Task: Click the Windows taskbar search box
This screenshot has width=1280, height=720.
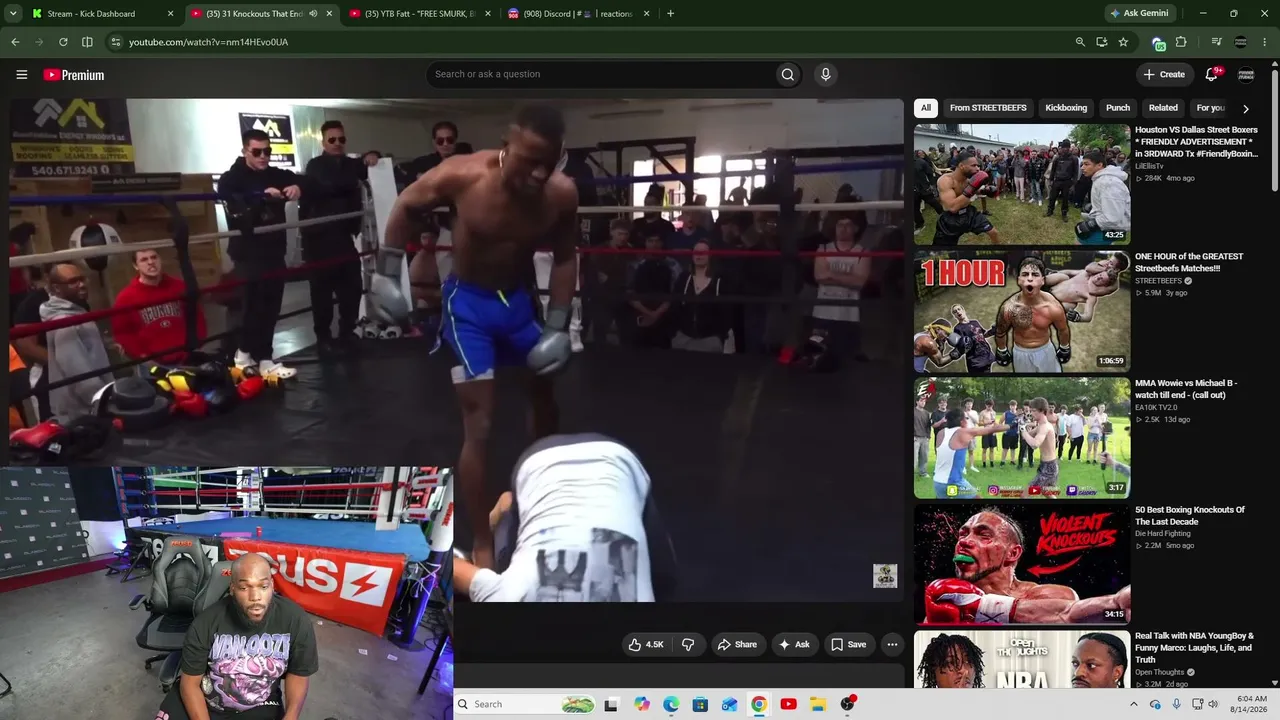Action: (525, 704)
